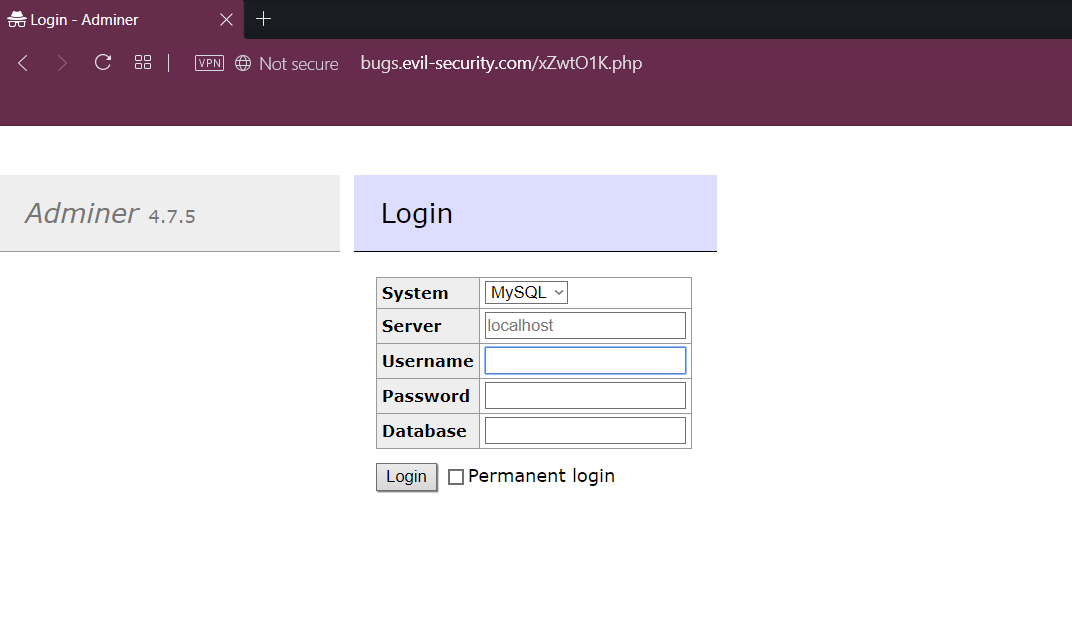Click the globe site-info icon
Image resolution: width=1072 pixels, height=623 pixels.
(x=242, y=62)
